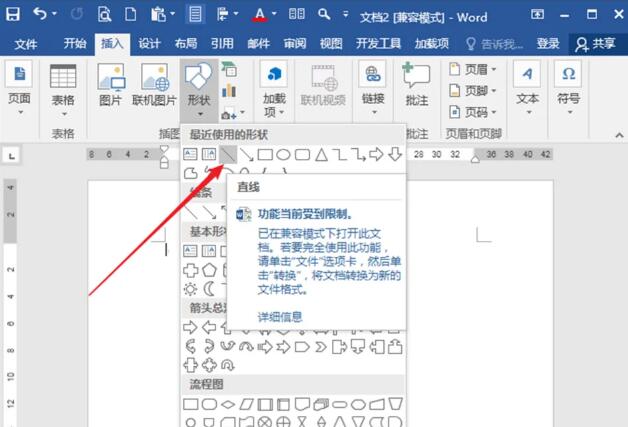Viewport: 628px width, 427px height.
Task: Click the 图片 (Pictures) button
Action: 111,85
